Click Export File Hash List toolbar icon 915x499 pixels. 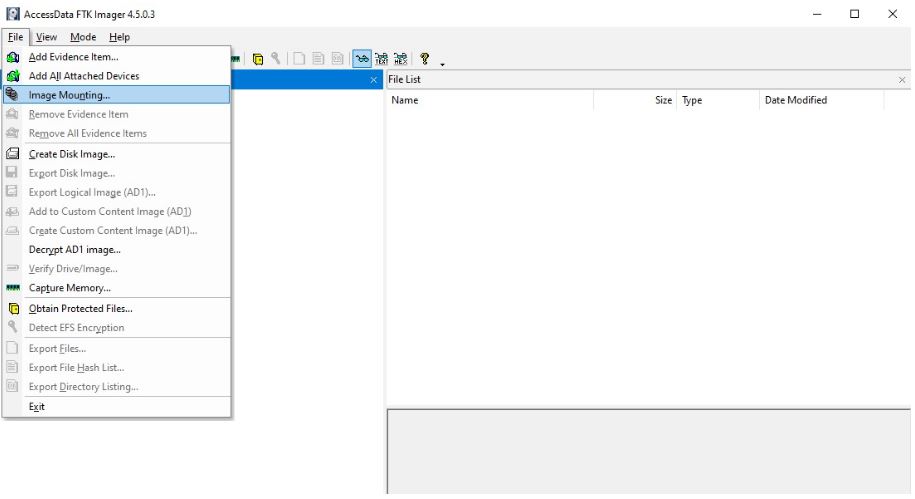(x=318, y=58)
